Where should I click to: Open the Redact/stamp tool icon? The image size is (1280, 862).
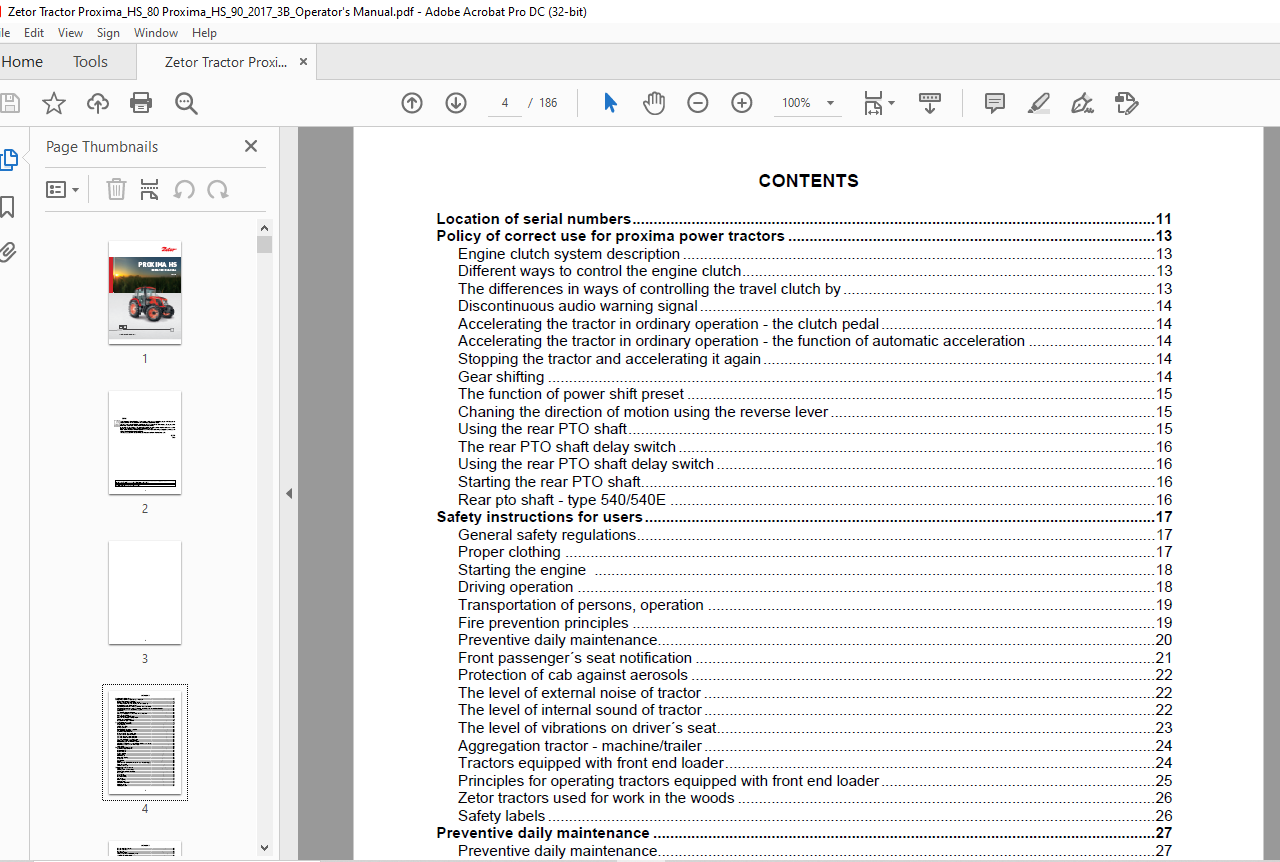point(1126,103)
